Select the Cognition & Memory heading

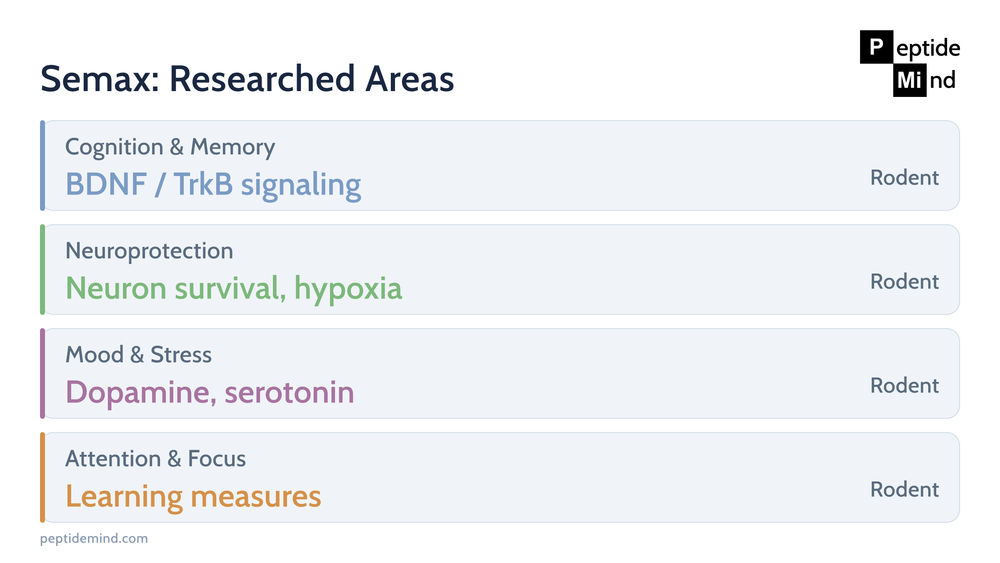(x=170, y=147)
